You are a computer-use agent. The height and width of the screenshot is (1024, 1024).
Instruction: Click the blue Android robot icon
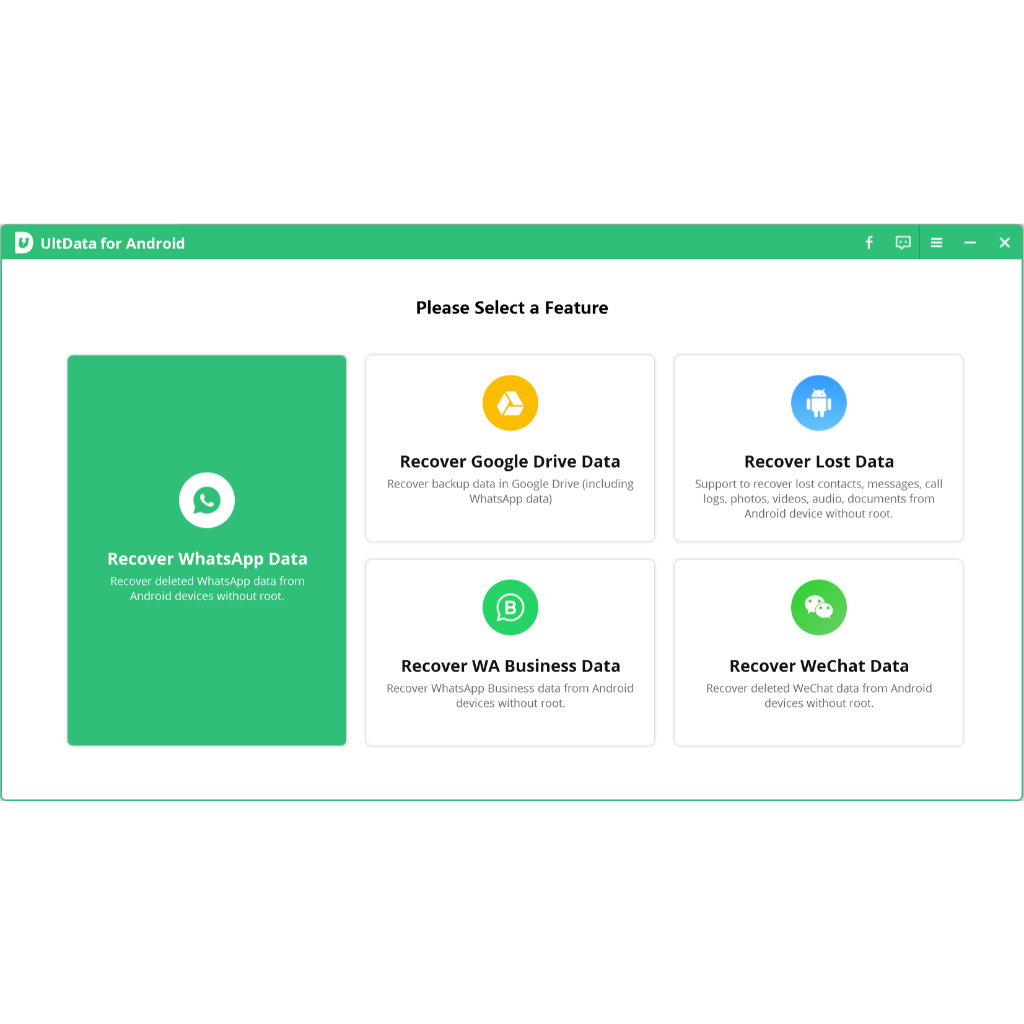click(x=818, y=403)
